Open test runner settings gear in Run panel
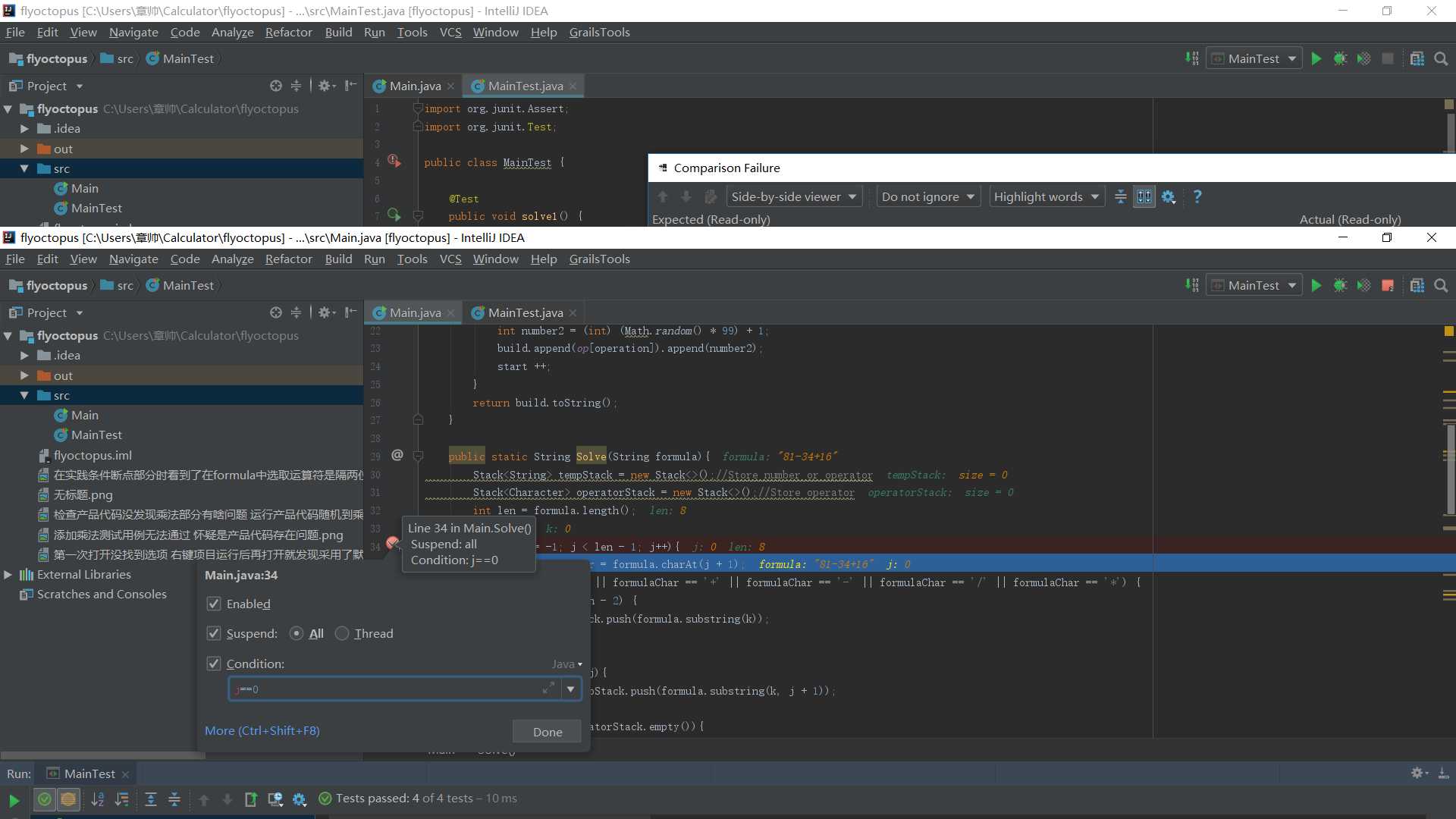 [300, 799]
